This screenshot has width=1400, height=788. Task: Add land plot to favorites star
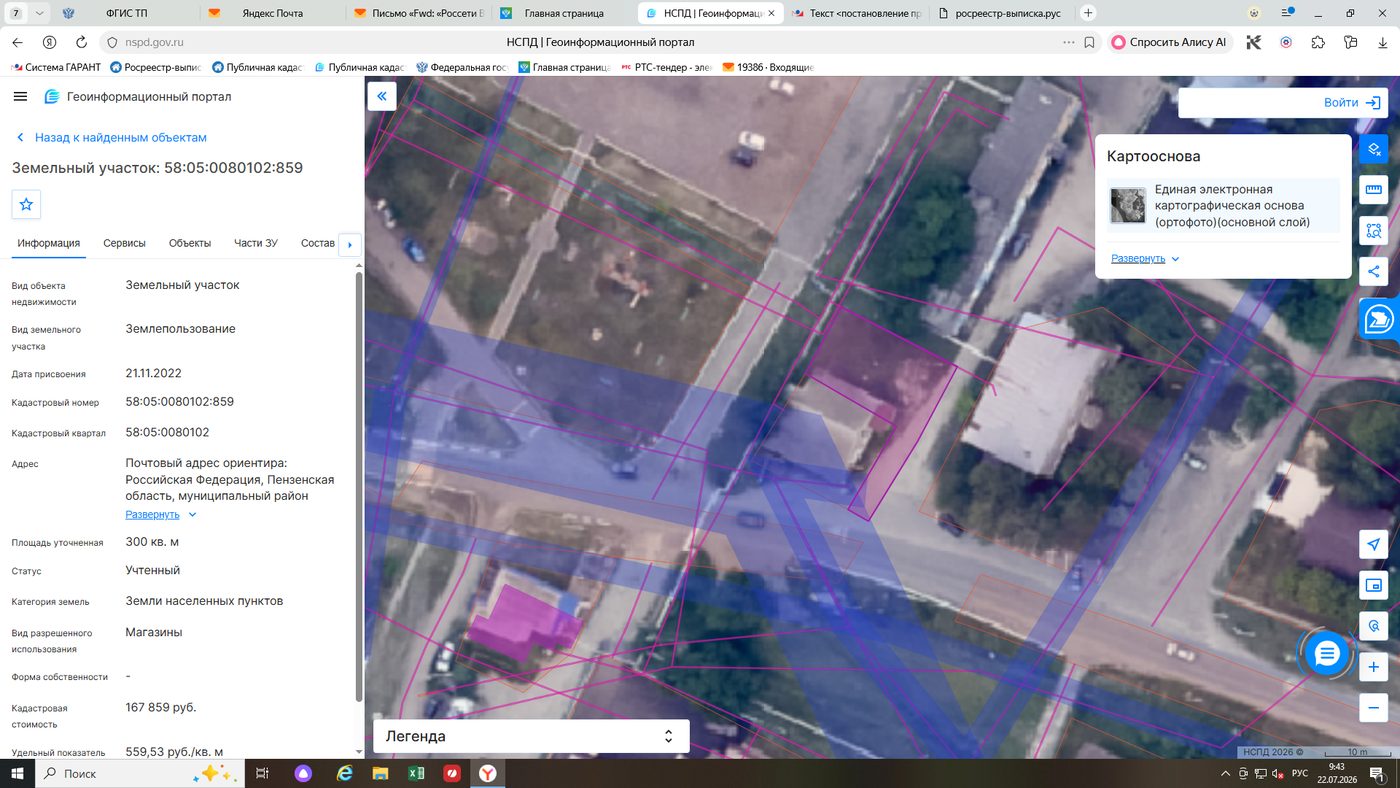coord(26,204)
